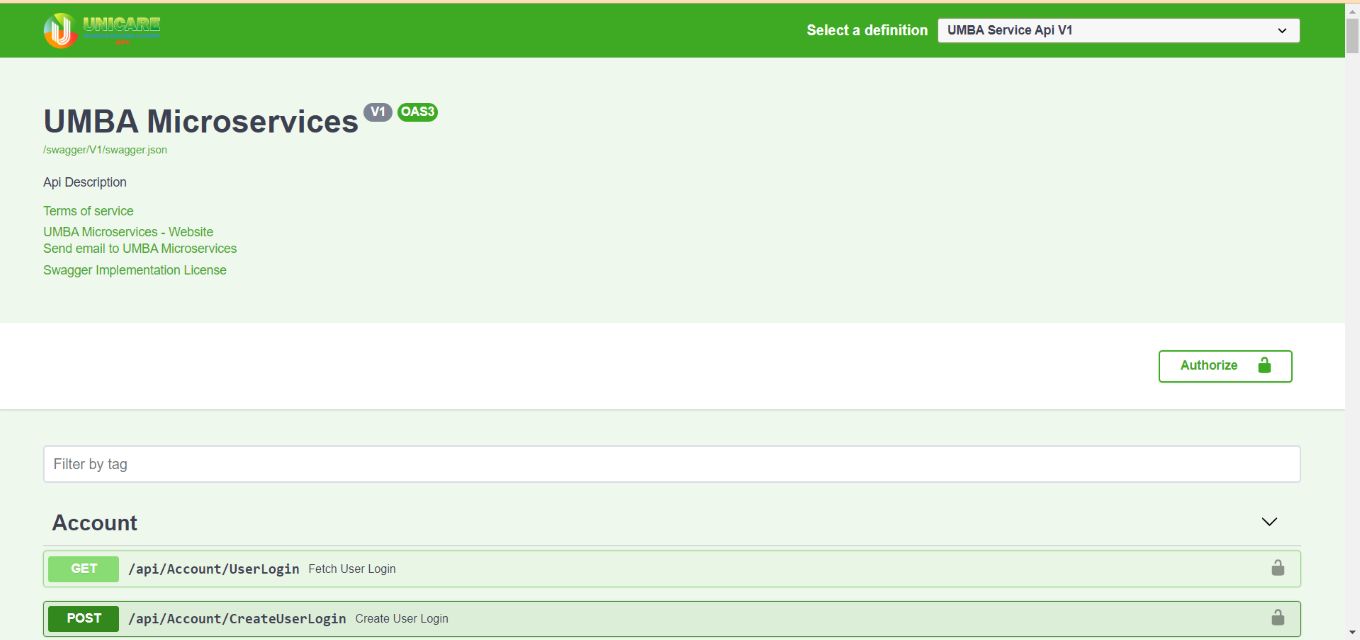This screenshot has width=1360, height=640.
Task: Click Send email to UMBA Microservices
Action: 140,249
